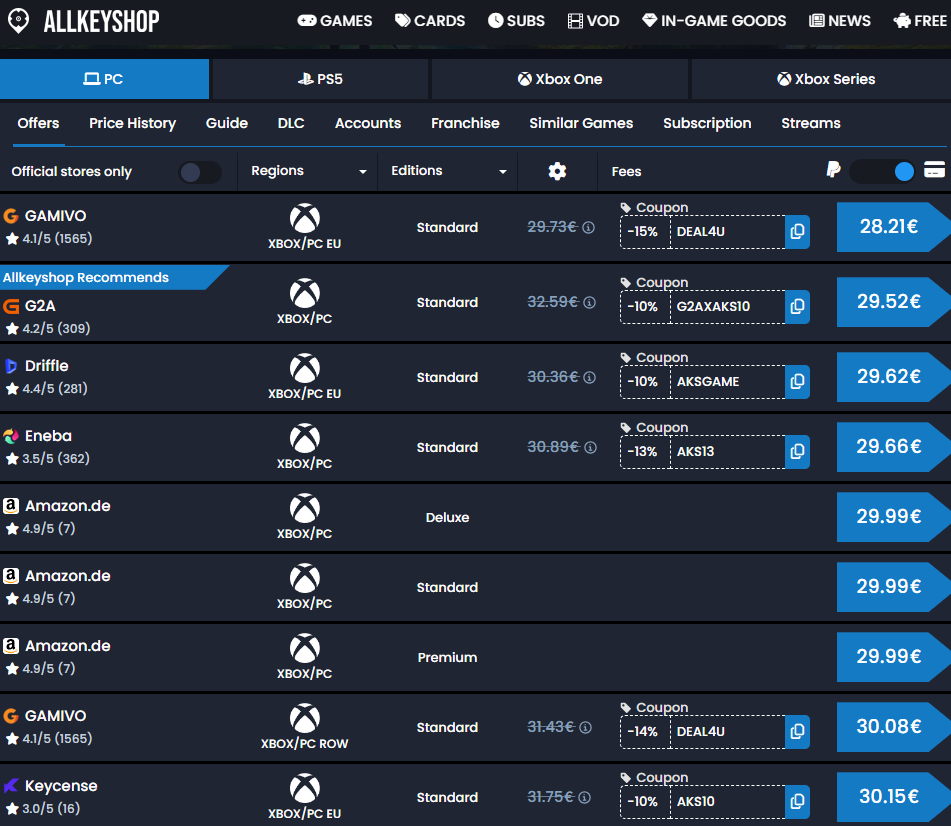
Task: Select the PS5 platform tab
Action: tap(320, 79)
